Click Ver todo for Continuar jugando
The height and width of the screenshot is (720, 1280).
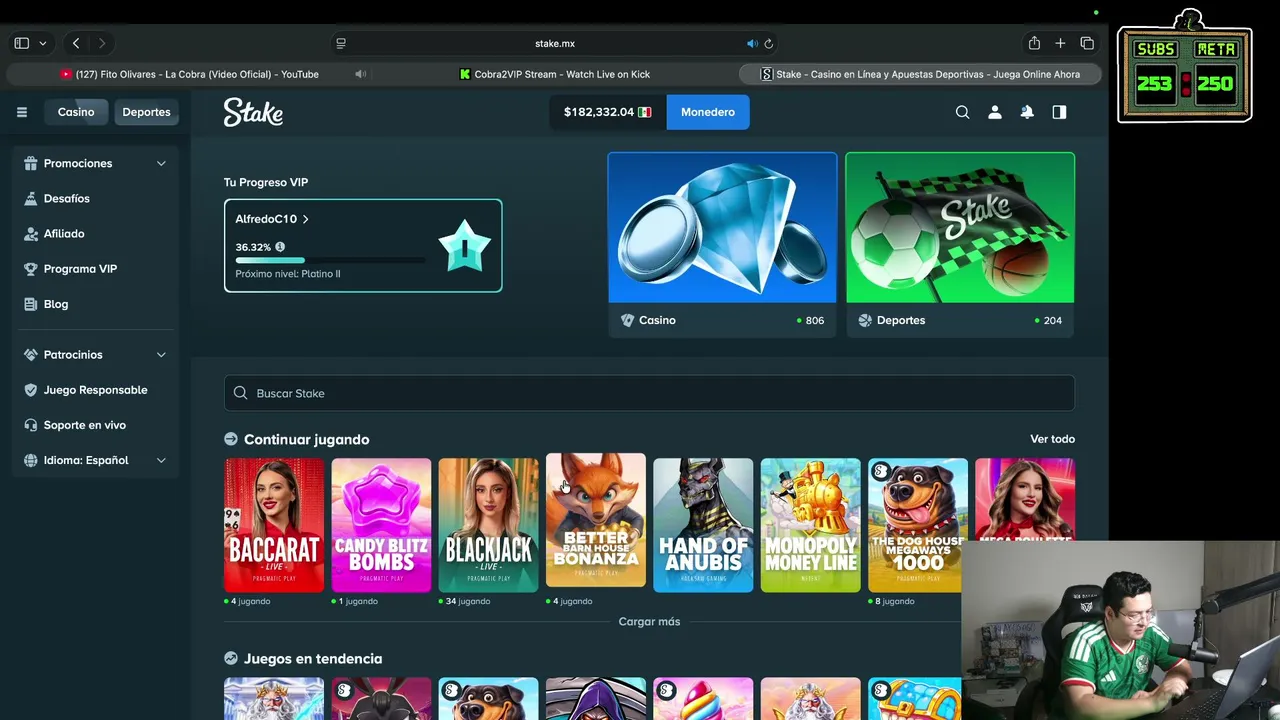pos(1052,439)
